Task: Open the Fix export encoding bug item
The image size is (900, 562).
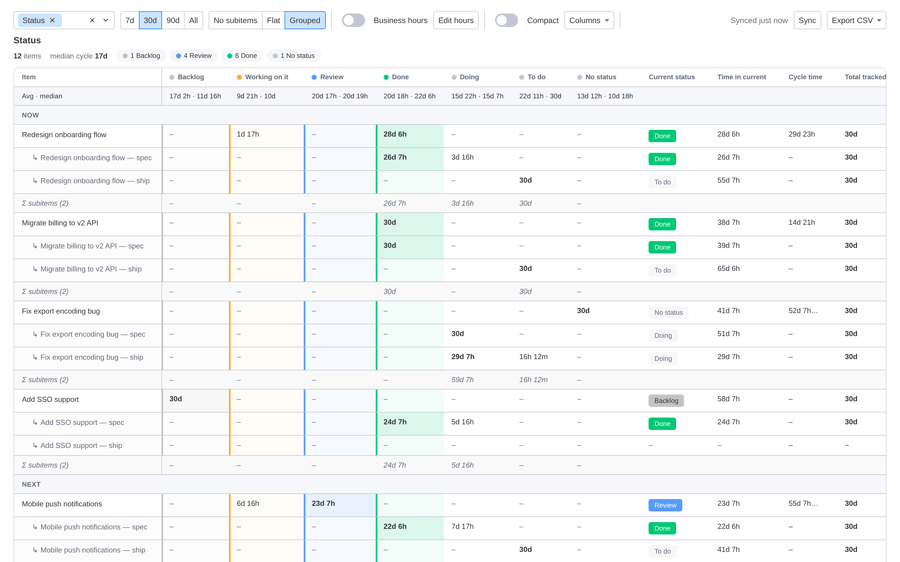Action: pyautogui.click(x=61, y=312)
